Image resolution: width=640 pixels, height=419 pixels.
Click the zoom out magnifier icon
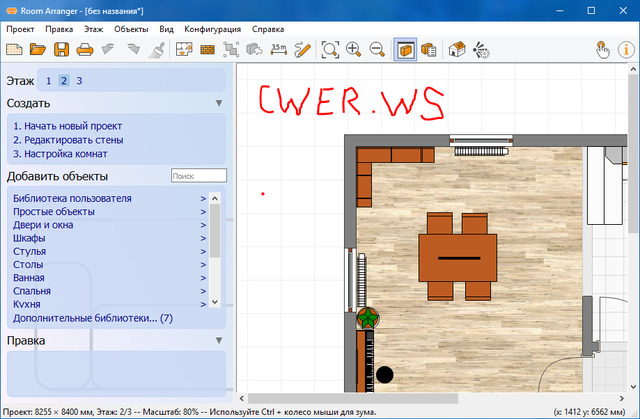[x=377, y=49]
